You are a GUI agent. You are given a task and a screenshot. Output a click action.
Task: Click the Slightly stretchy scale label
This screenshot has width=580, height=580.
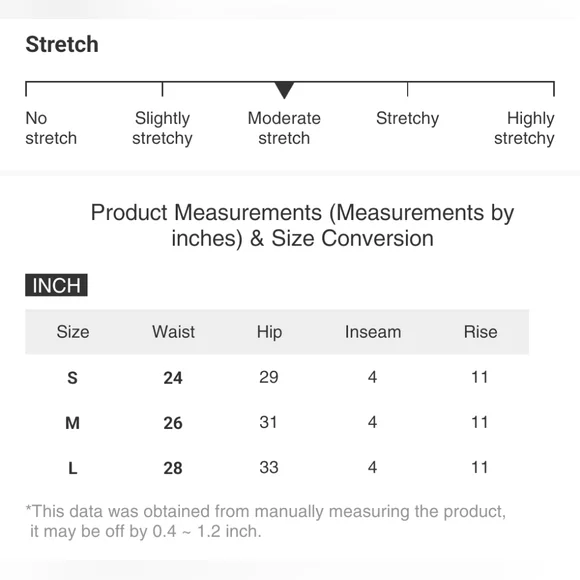[162, 128]
